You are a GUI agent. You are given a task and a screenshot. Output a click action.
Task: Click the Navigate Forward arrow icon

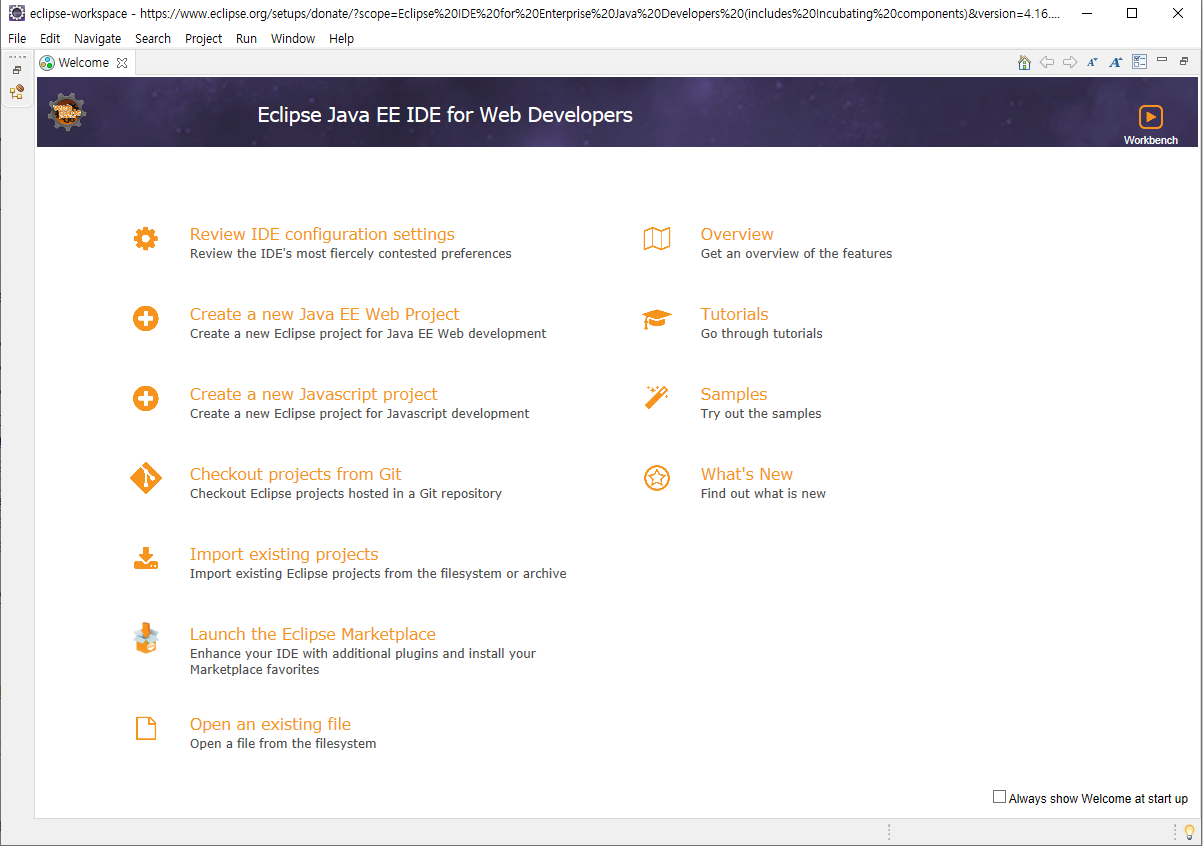[x=1070, y=62]
